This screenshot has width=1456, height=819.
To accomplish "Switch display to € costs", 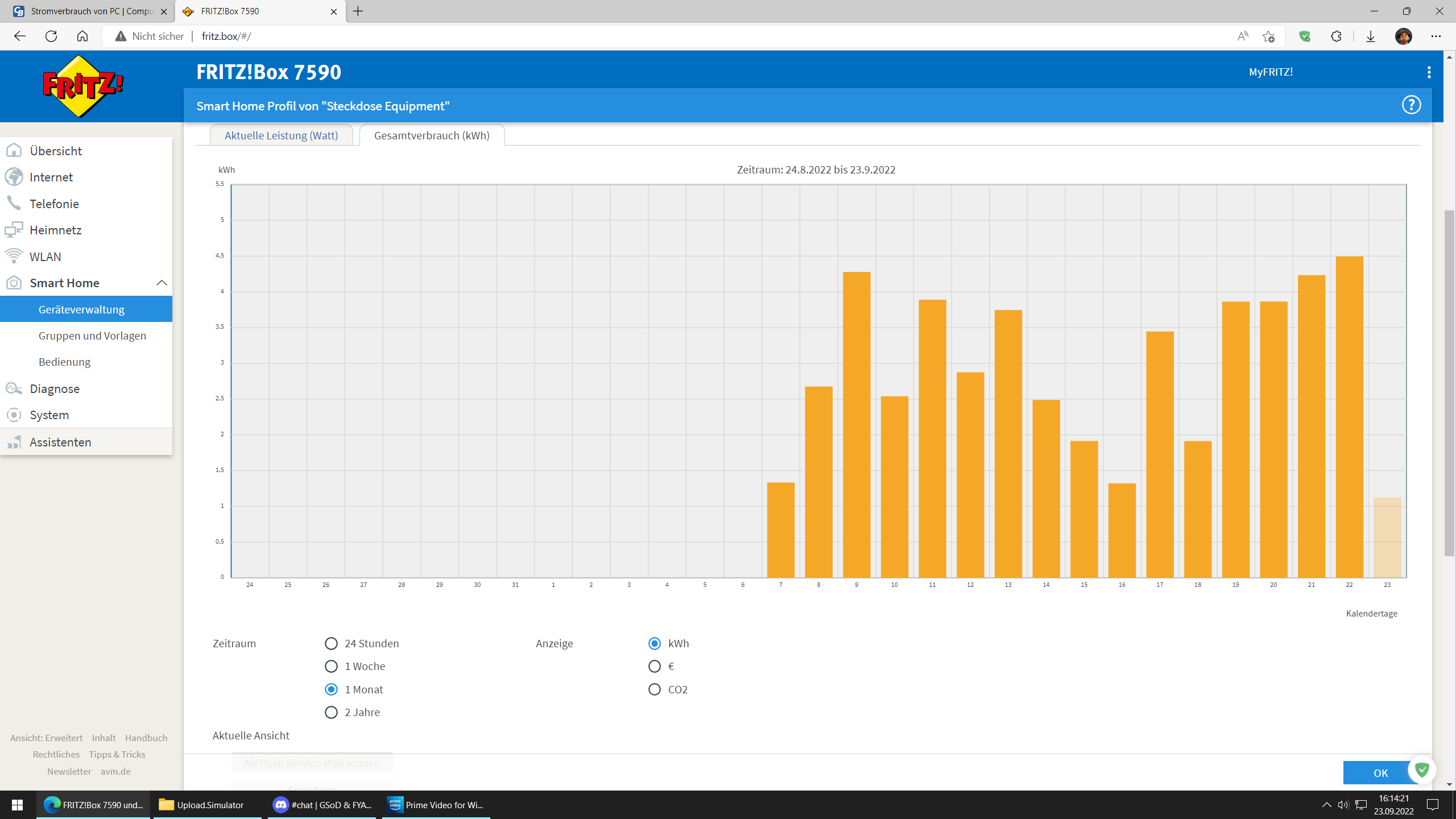I will (655, 666).
